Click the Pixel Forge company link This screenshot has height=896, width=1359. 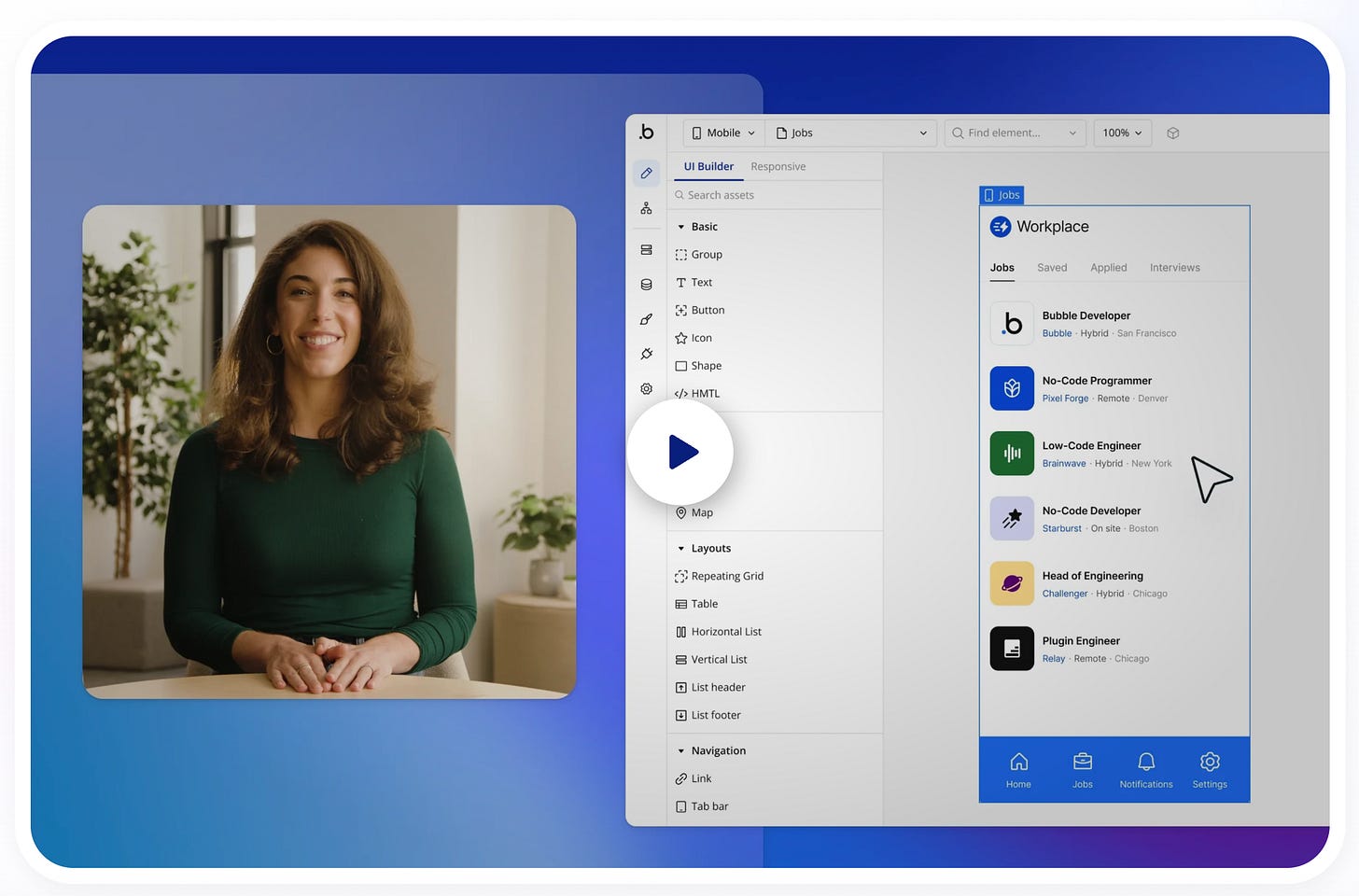pyautogui.click(x=1065, y=399)
